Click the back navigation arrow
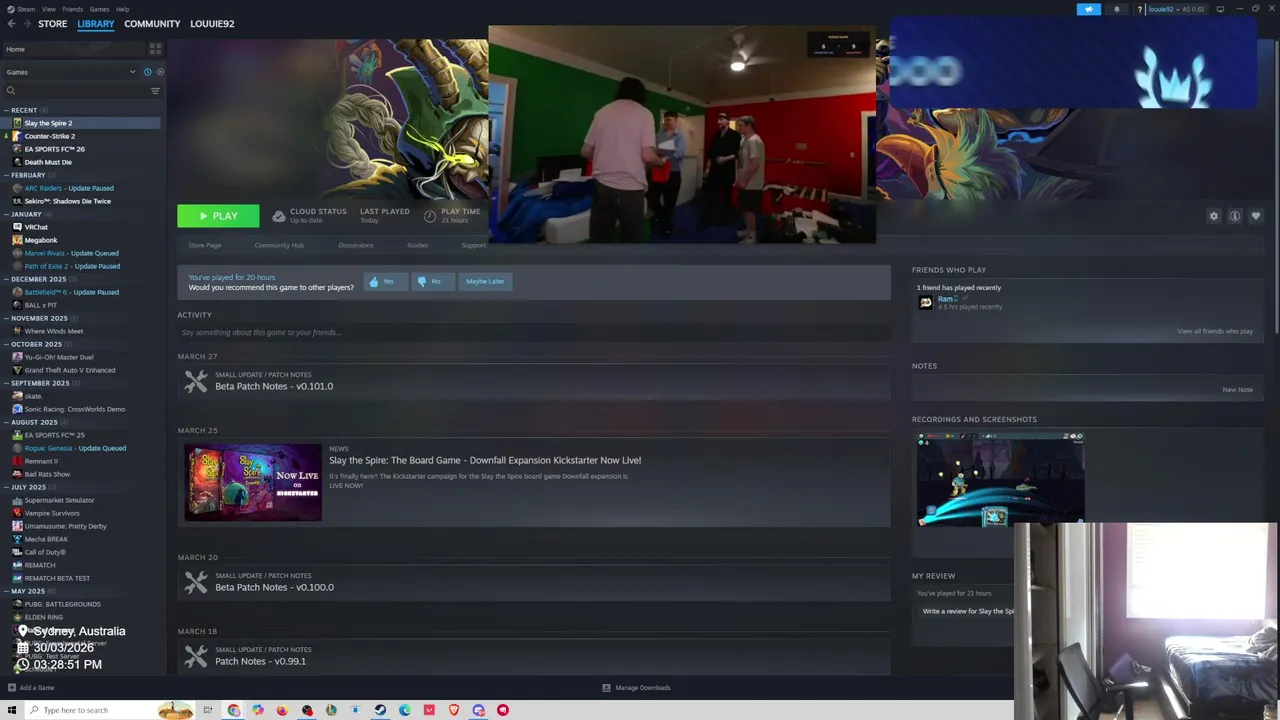 [x=11, y=24]
